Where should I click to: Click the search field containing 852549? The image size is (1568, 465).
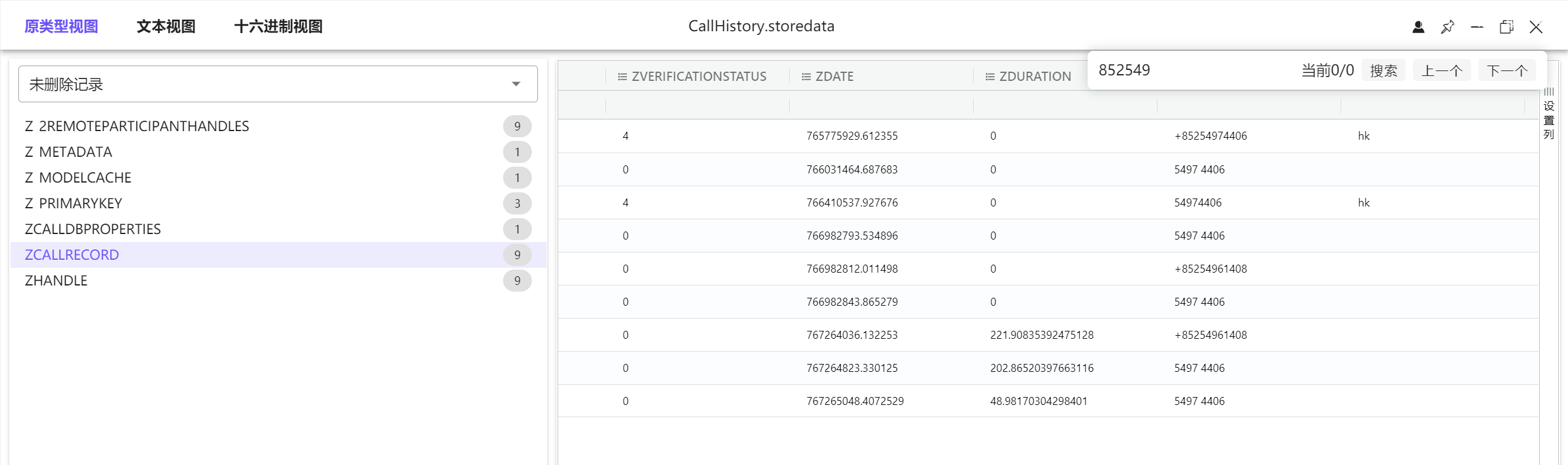tap(1189, 70)
